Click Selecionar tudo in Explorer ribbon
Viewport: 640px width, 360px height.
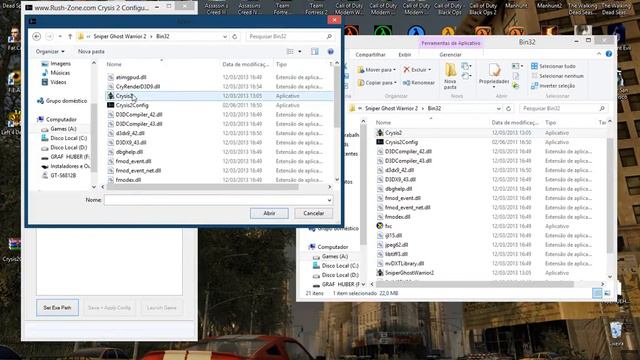tap(553, 66)
